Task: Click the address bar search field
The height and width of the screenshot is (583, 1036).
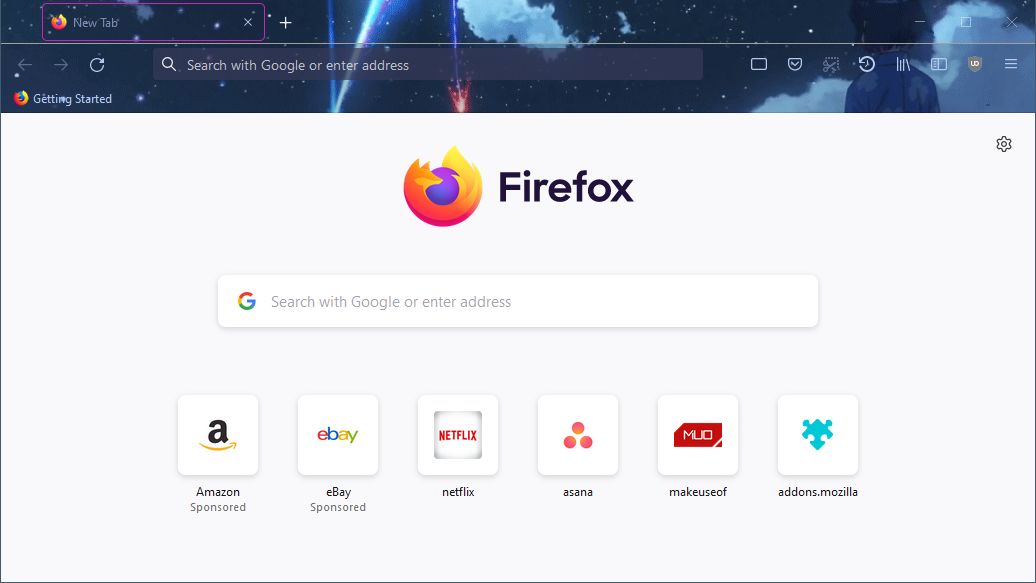Action: pyautogui.click(x=430, y=65)
